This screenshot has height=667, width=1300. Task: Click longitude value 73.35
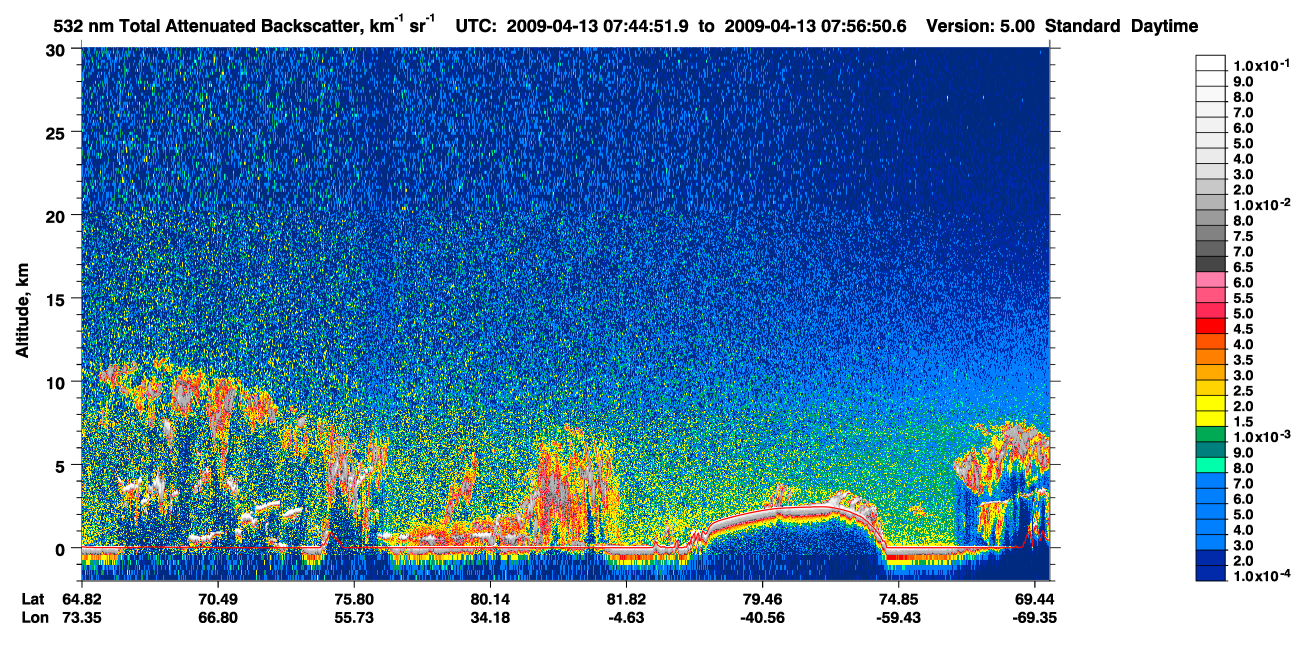[81, 618]
